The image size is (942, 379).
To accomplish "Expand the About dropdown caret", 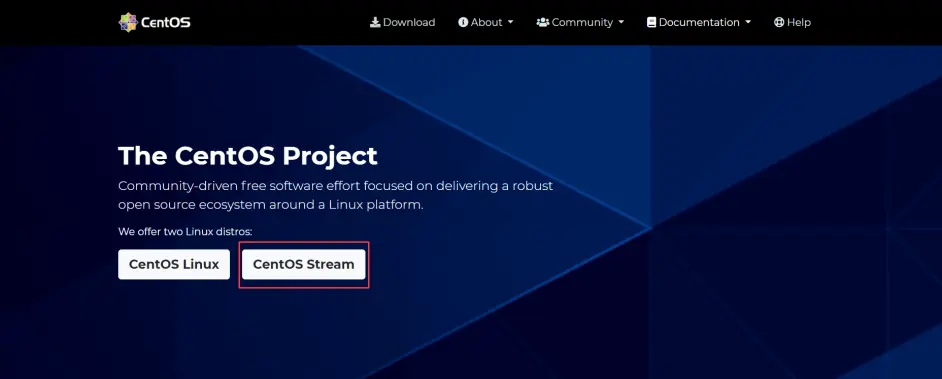I will 511,22.
